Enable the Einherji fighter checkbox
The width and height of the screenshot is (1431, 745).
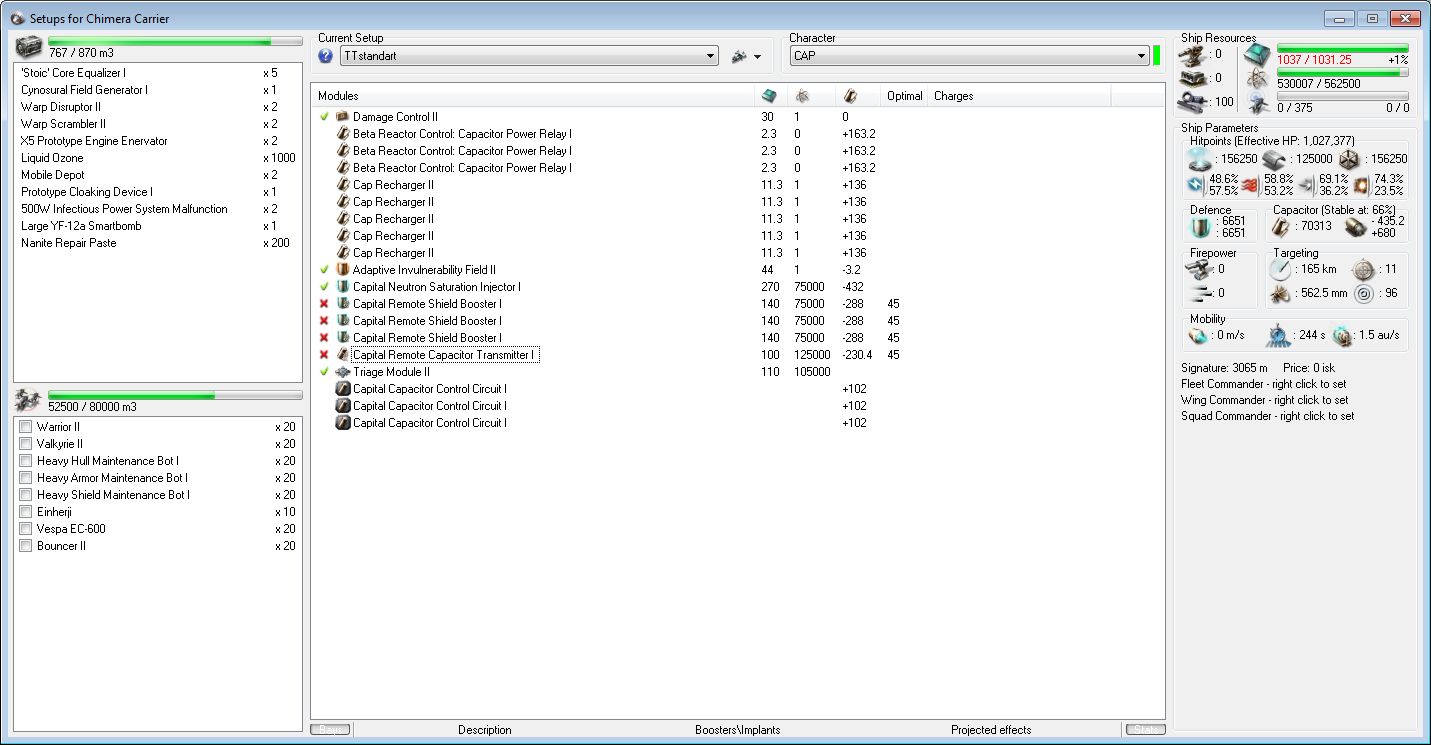click(x=26, y=512)
